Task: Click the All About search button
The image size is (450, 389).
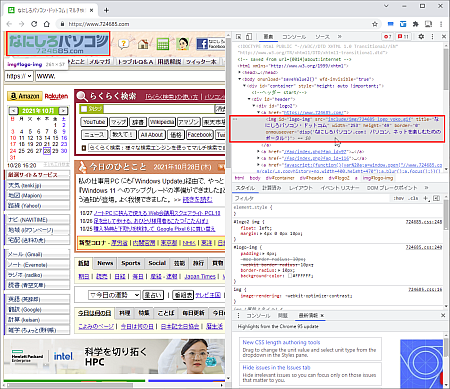Action: [x=151, y=135]
